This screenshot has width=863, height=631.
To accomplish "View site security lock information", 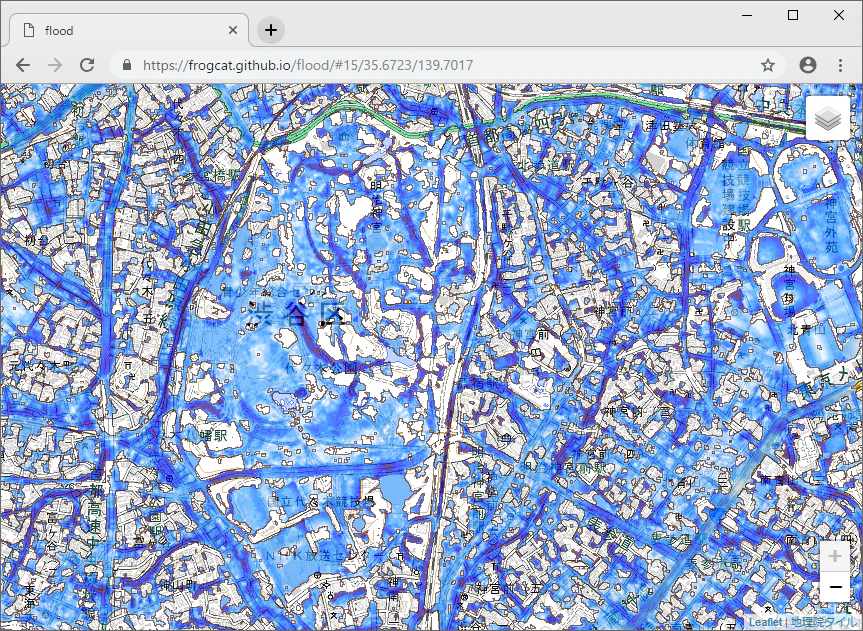I will point(127,65).
